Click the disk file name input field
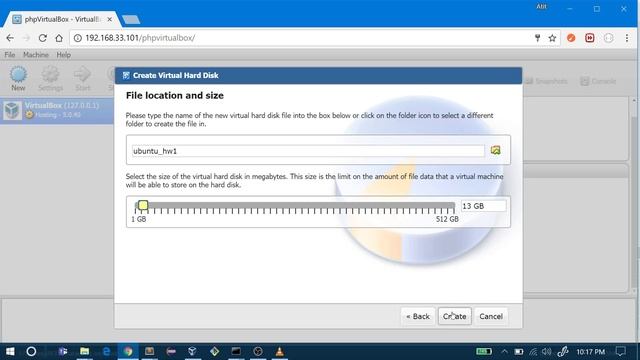 tap(308, 151)
